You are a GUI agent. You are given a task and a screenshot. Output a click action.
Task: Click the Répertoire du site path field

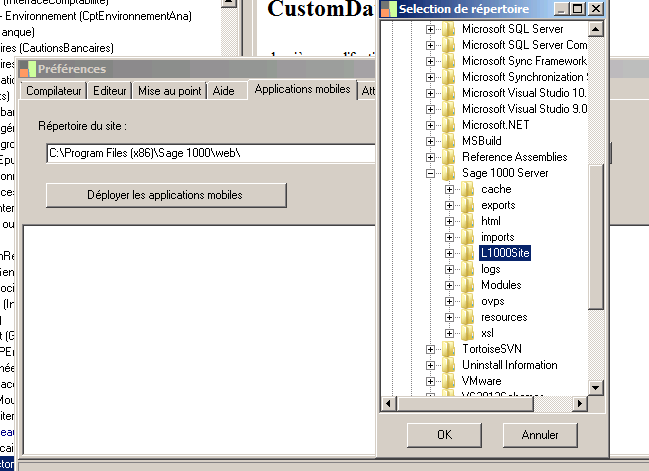[x=211, y=154]
